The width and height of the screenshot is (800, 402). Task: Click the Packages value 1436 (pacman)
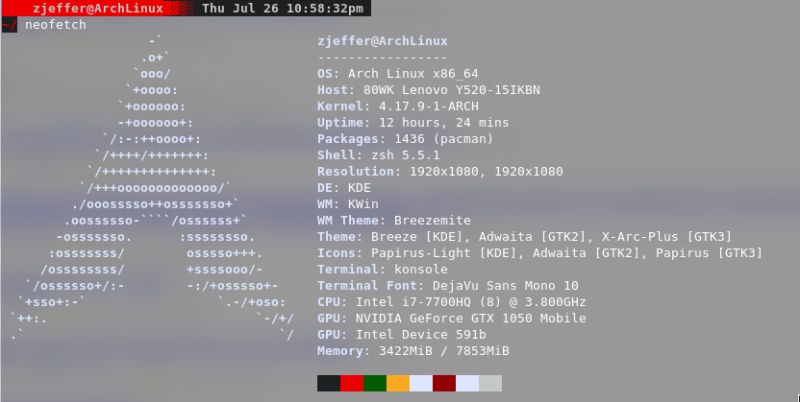click(444, 139)
